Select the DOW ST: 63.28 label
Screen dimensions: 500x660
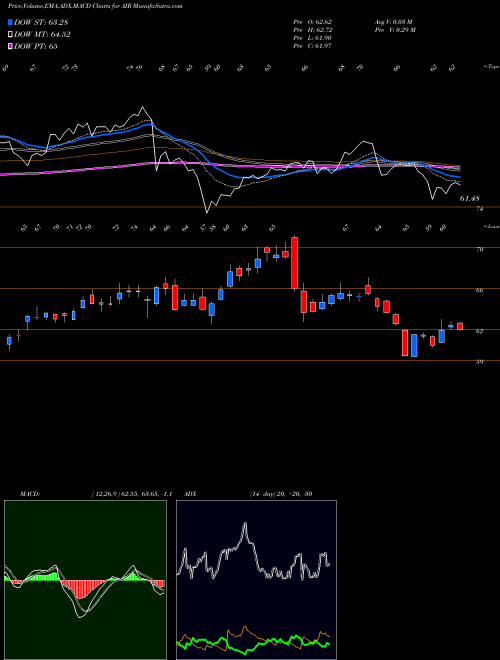(x=41, y=22)
